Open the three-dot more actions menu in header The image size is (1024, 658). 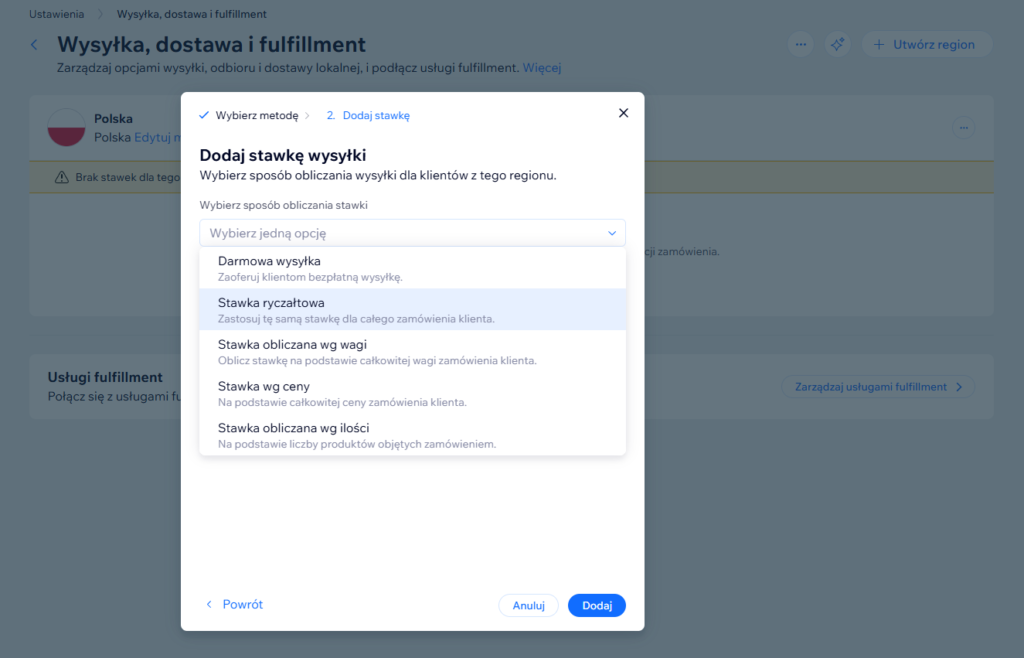click(x=799, y=44)
